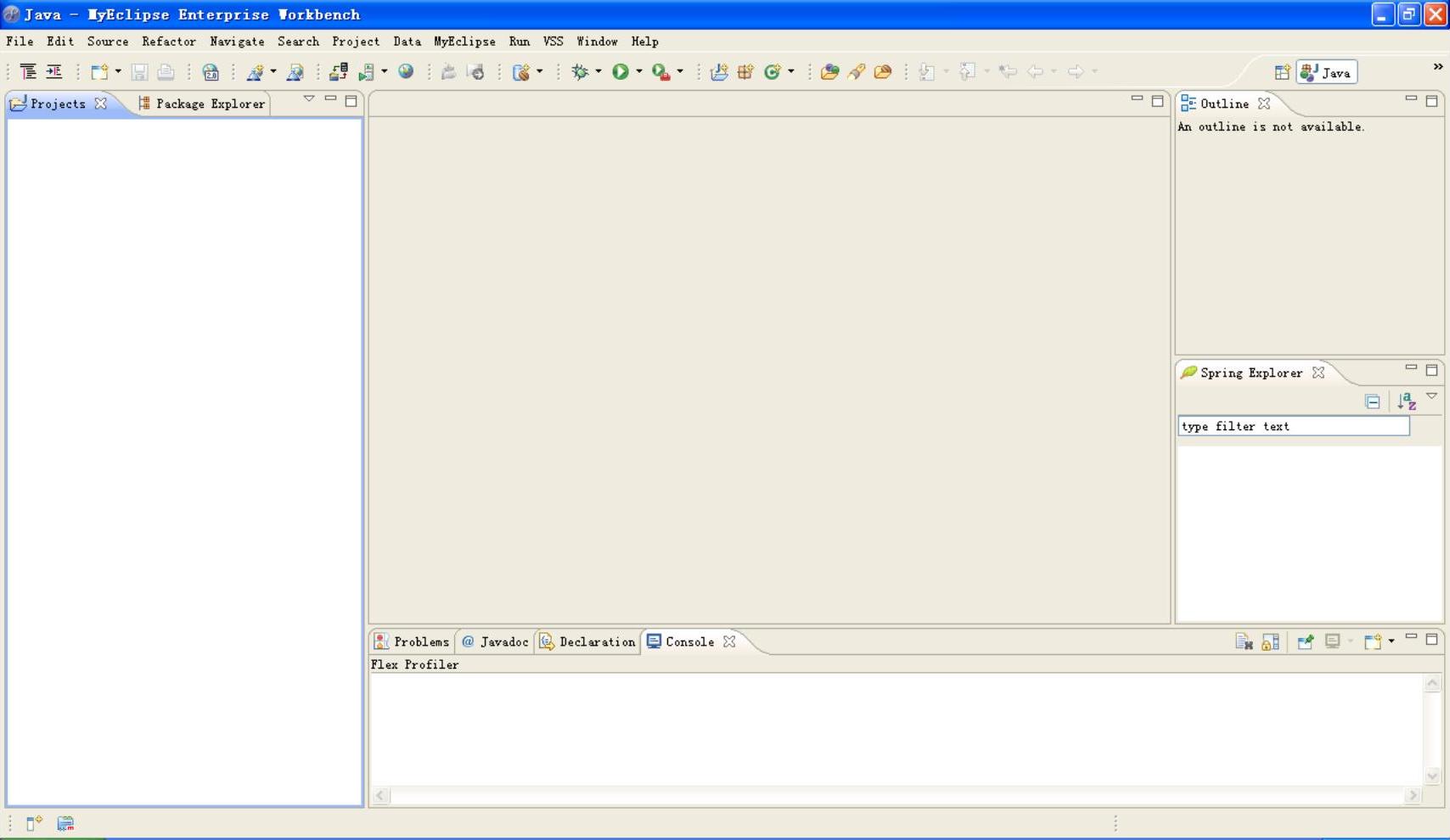1450x840 pixels.
Task: Open the Run server dropdown arrow
Action: (385, 72)
